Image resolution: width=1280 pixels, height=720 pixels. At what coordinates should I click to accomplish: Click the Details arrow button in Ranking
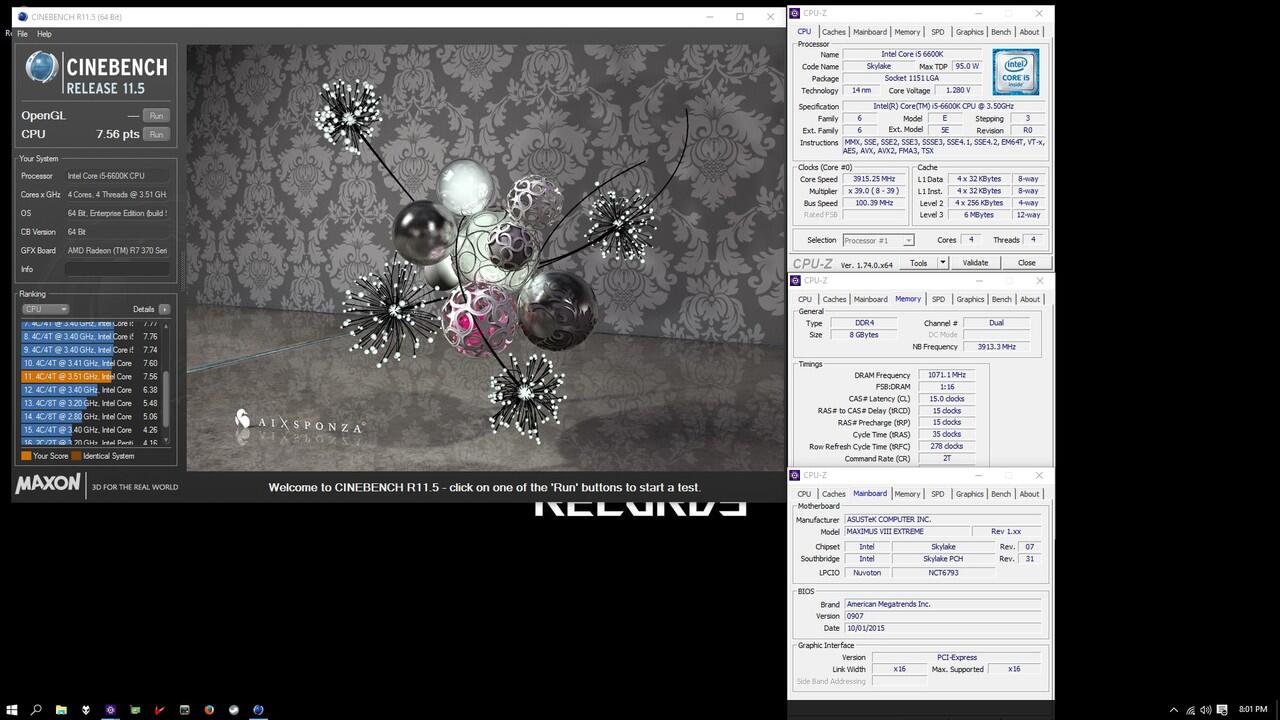pyautogui.click(x=165, y=309)
